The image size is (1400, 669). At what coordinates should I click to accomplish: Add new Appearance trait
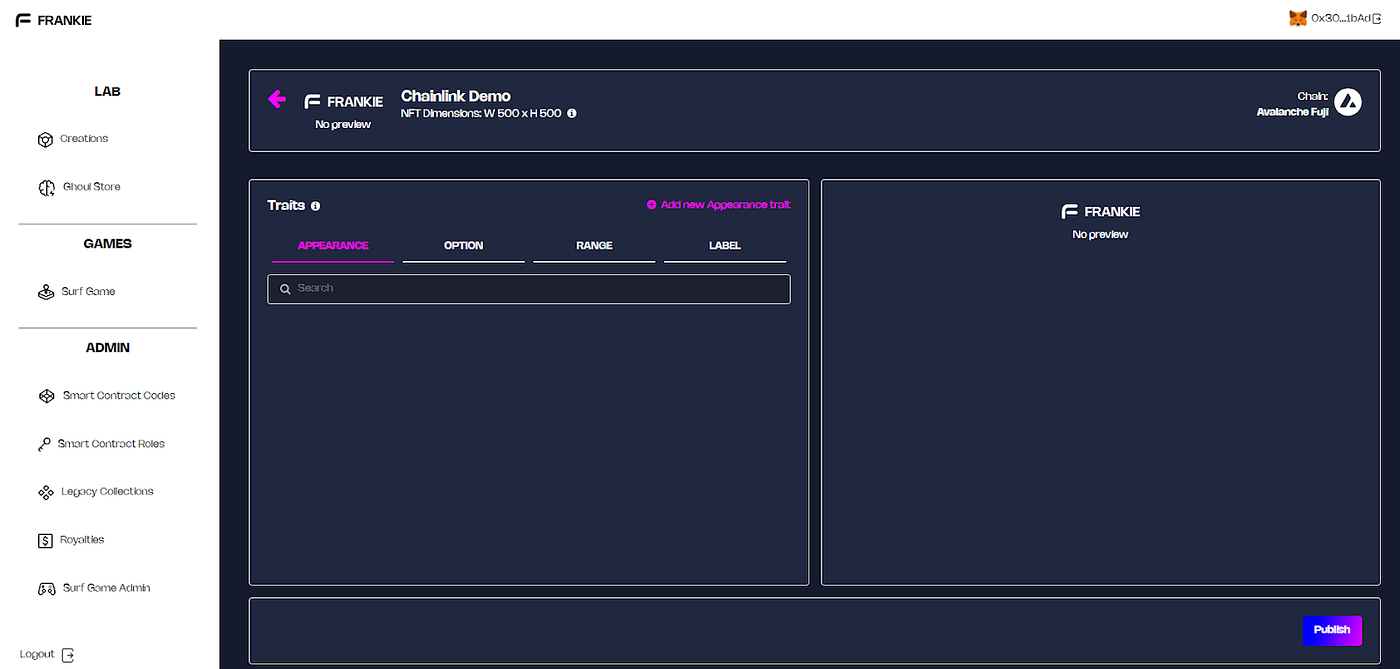tap(725, 205)
